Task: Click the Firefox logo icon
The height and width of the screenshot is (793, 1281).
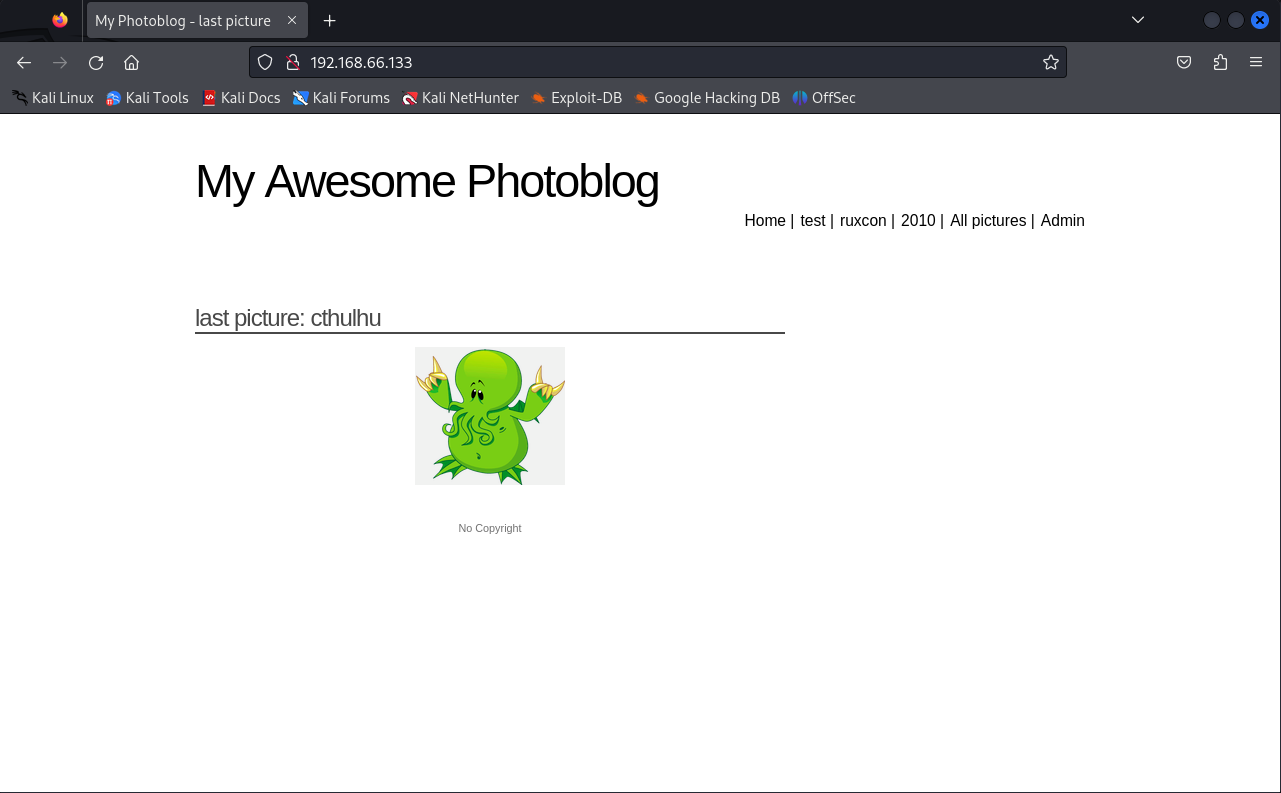Action: 60,20
